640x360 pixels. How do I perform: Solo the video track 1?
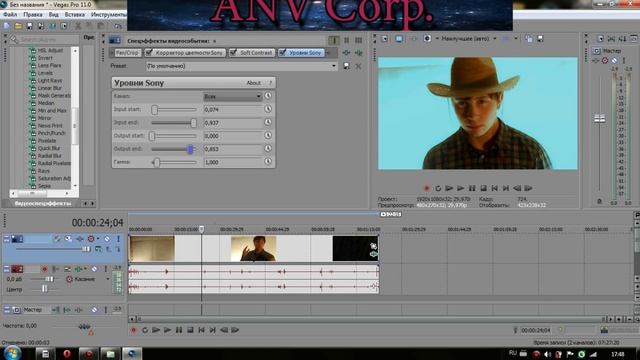coord(118,239)
